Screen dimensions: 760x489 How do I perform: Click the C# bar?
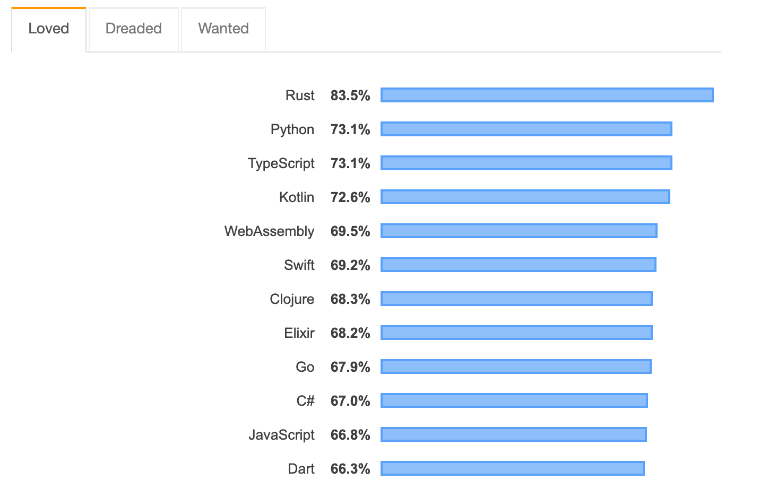click(514, 401)
